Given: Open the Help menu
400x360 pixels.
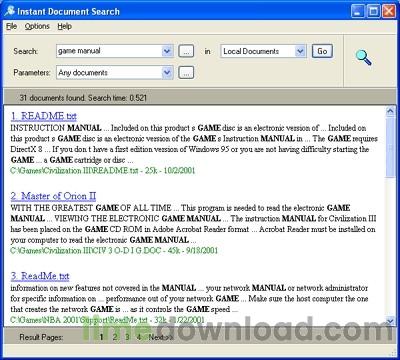Looking at the screenshot, I should 64,26.
